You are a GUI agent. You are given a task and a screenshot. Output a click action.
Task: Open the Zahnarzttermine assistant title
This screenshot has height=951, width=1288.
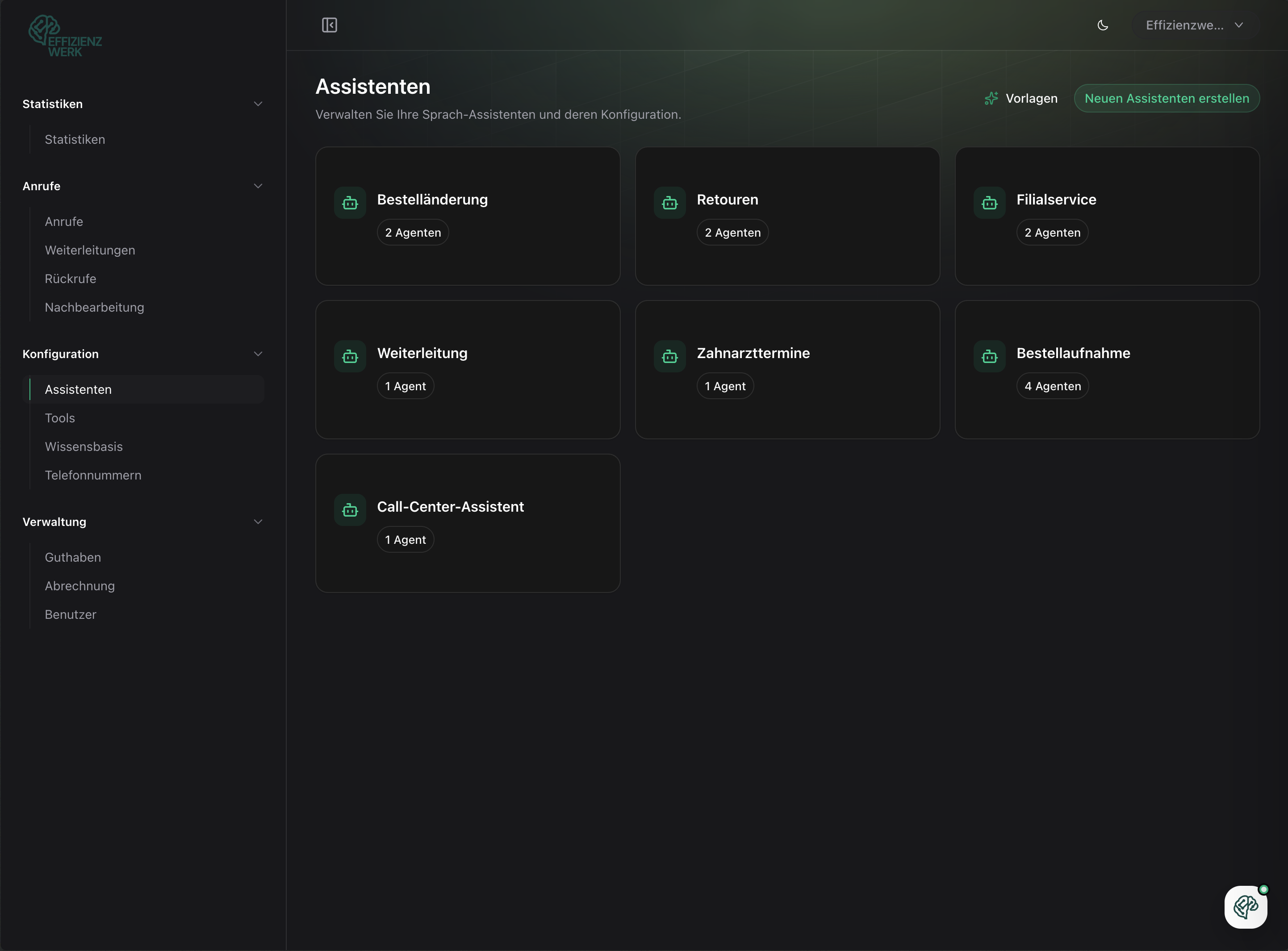pos(753,353)
